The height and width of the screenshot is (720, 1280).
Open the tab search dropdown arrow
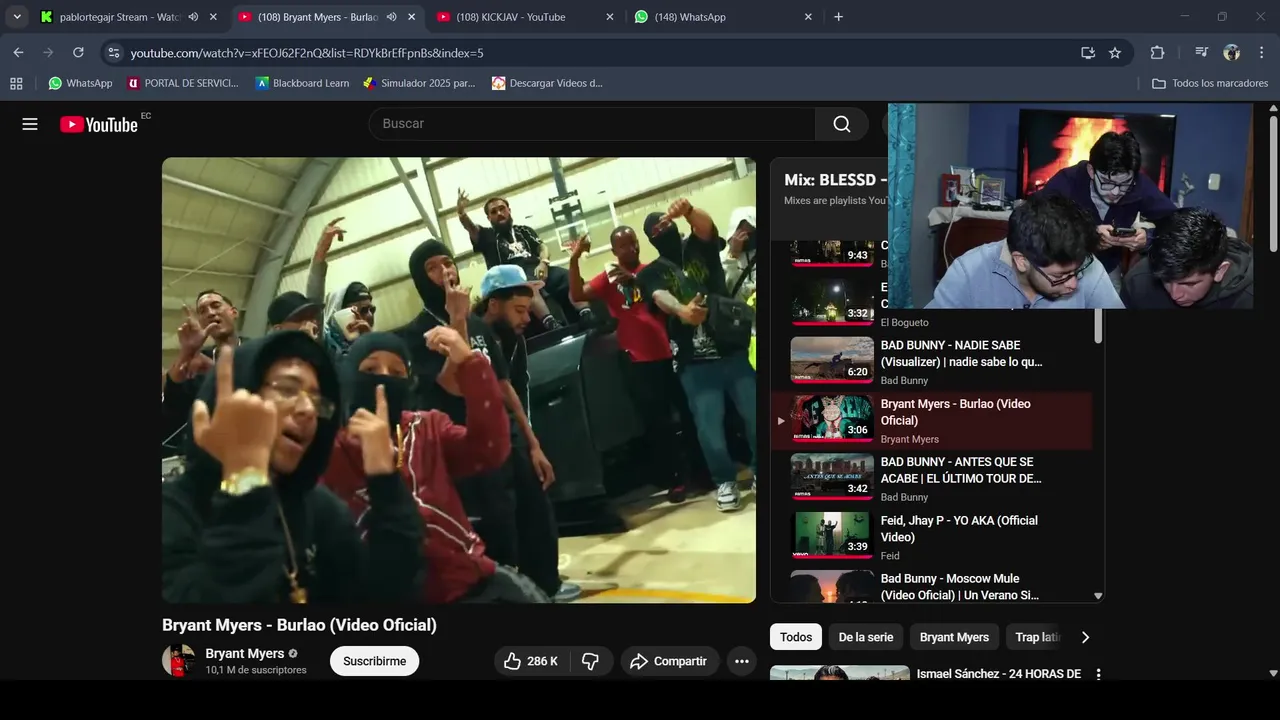(x=17, y=17)
